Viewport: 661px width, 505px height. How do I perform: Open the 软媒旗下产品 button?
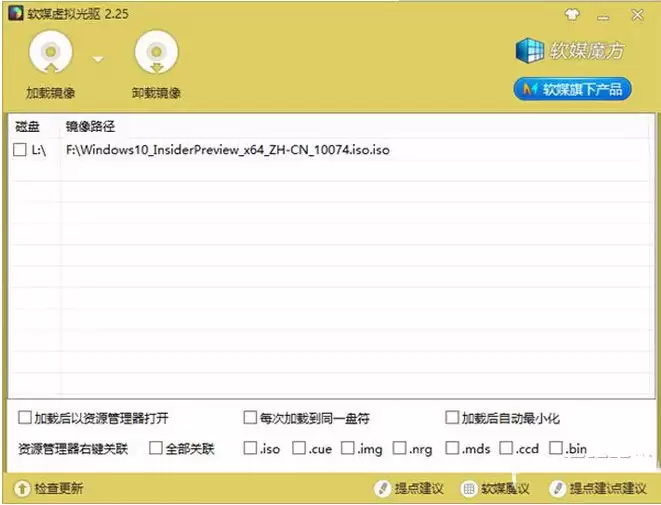(x=572, y=89)
